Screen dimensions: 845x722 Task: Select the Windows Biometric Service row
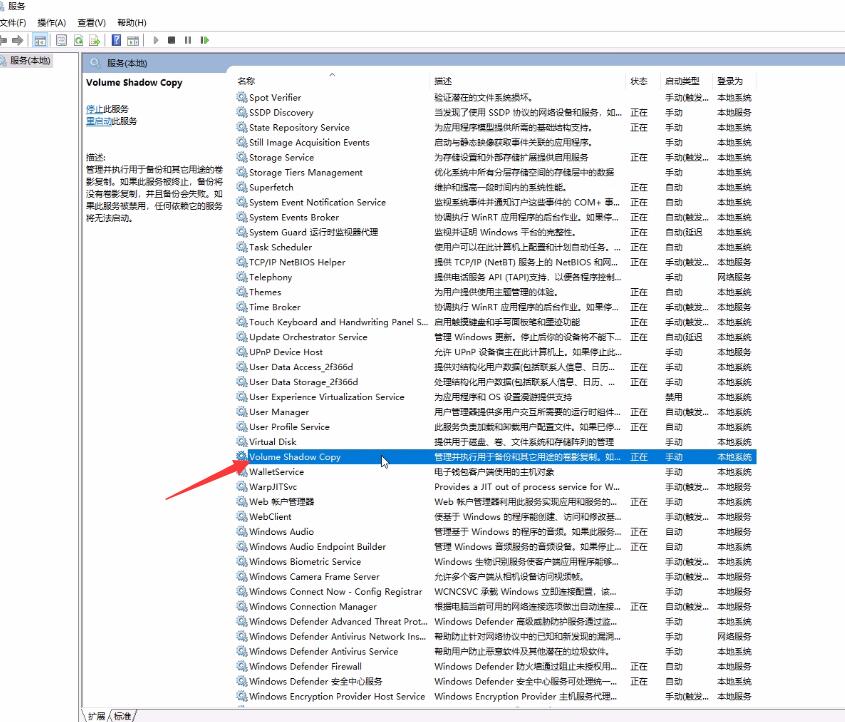496,561
